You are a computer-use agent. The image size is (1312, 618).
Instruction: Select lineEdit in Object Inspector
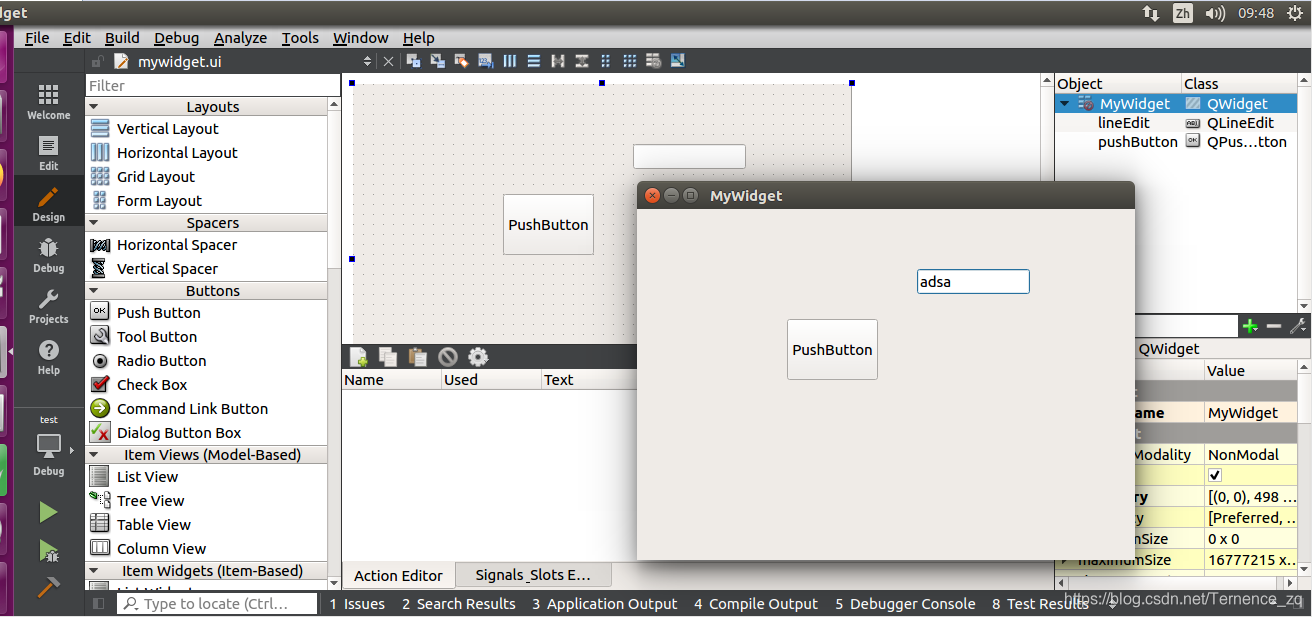[1124, 123]
